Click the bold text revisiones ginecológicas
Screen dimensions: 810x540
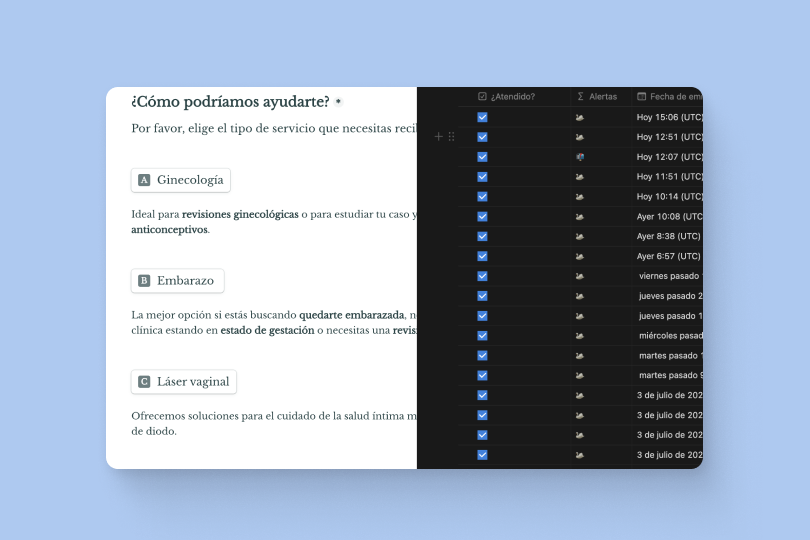[240, 214]
